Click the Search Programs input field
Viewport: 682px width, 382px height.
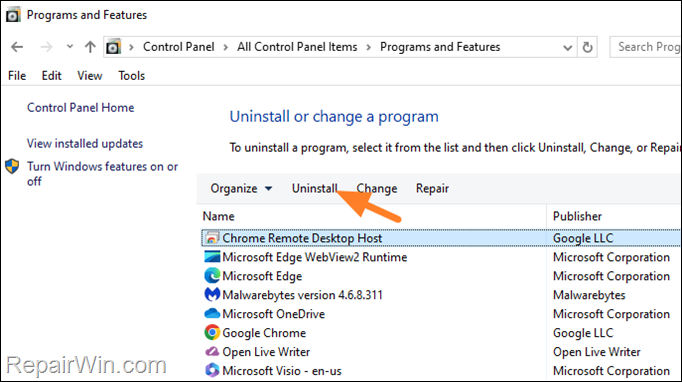tap(645, 47)
